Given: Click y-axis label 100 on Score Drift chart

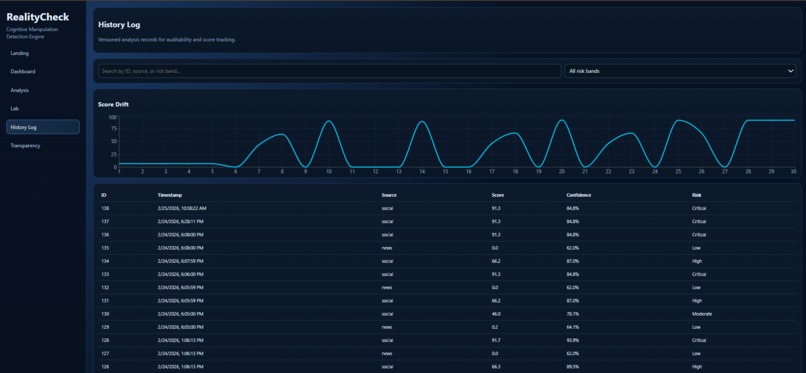Looking at the screenshot, I should (x=113, y=117).
